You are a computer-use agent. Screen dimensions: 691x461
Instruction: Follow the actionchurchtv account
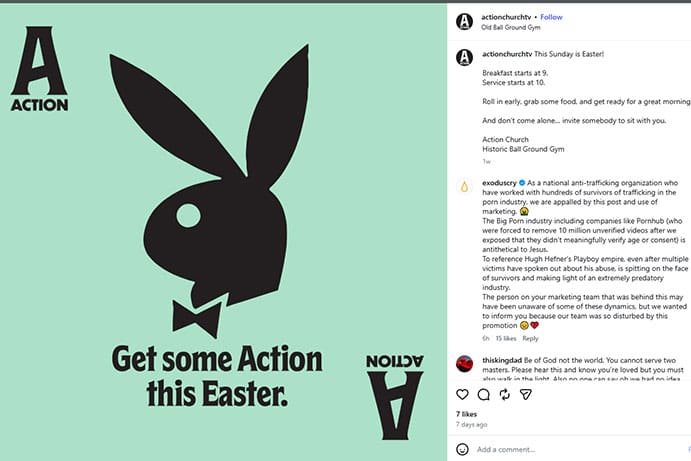tap(551, 17)
